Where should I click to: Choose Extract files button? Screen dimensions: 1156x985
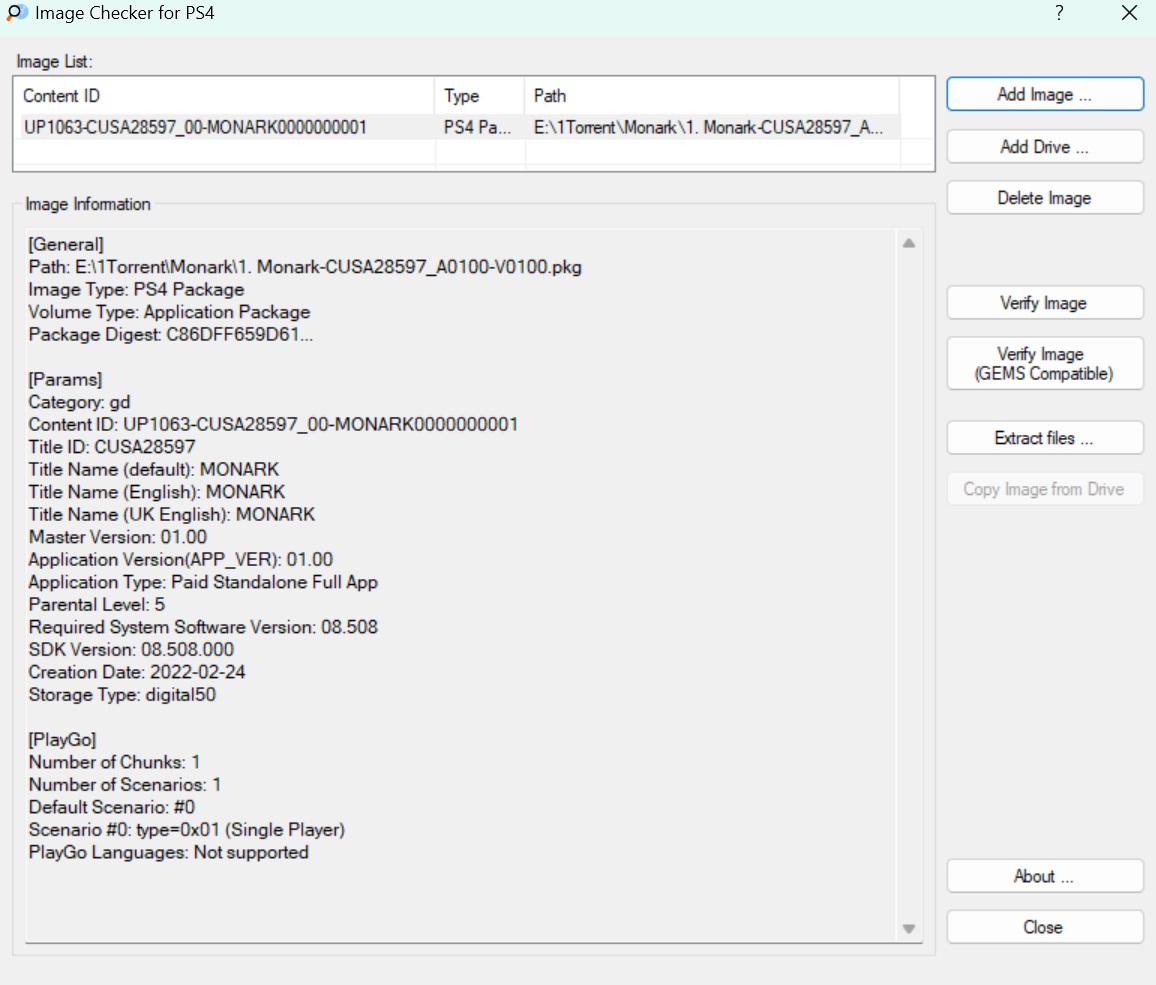point(1044,438)
